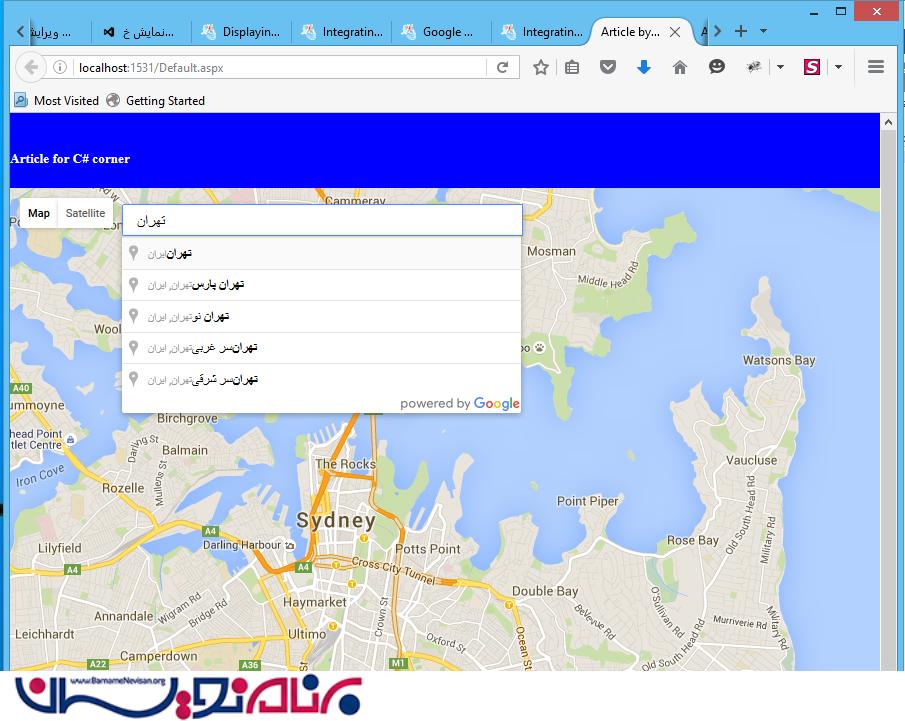This screenshot has height=721, width=905.
Task: Switch the map to Satellite view
Action: tap(85, 213)
